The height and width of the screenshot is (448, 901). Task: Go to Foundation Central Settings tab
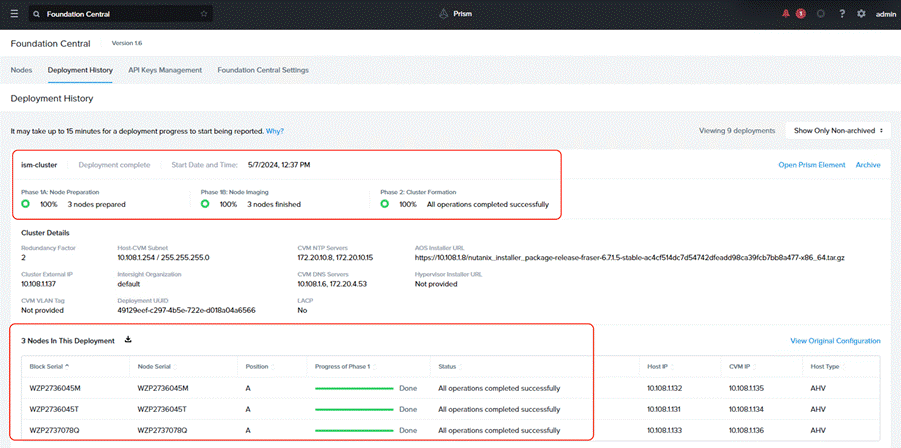pyautogui.click(x=263, y=70)
